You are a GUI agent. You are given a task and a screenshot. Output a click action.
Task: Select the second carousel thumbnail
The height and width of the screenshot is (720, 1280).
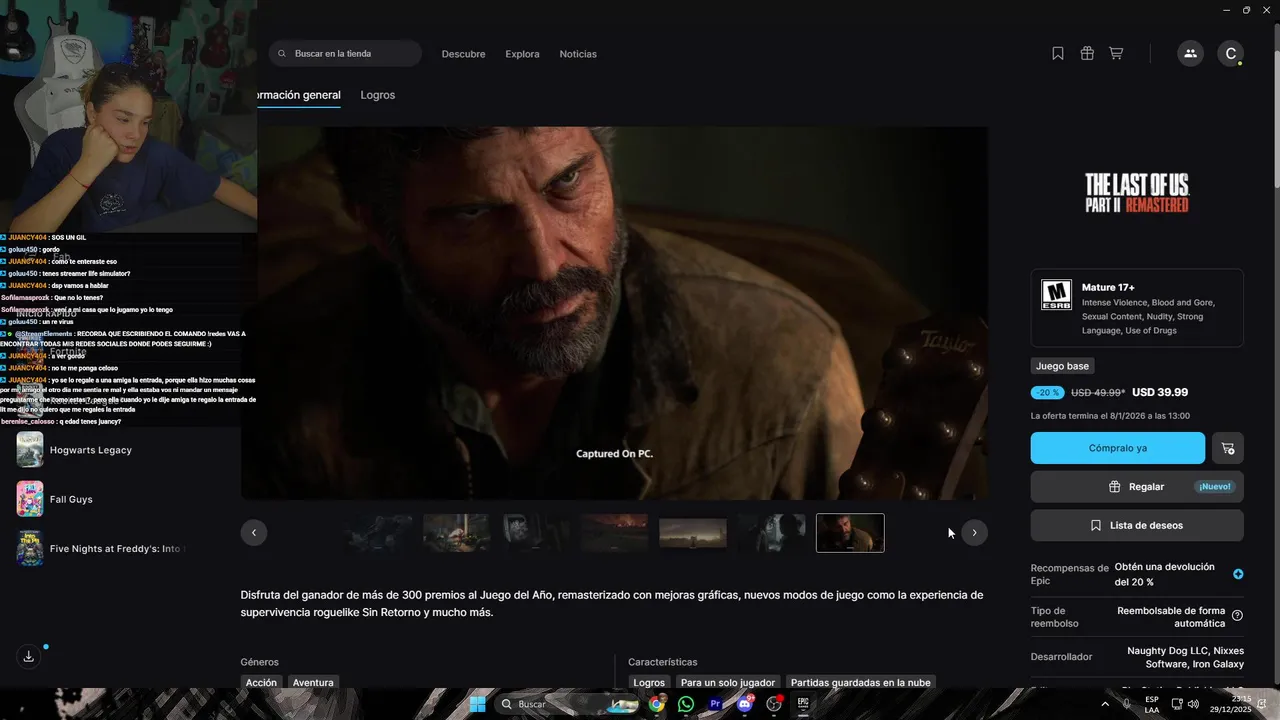tap(457, 533)
